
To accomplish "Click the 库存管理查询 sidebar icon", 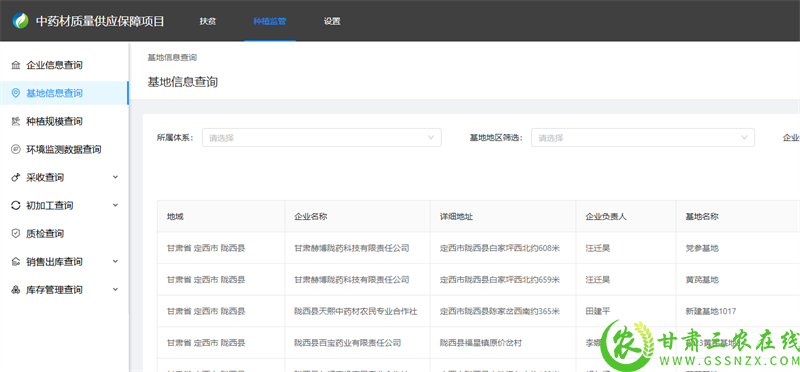I will point(16,290).
